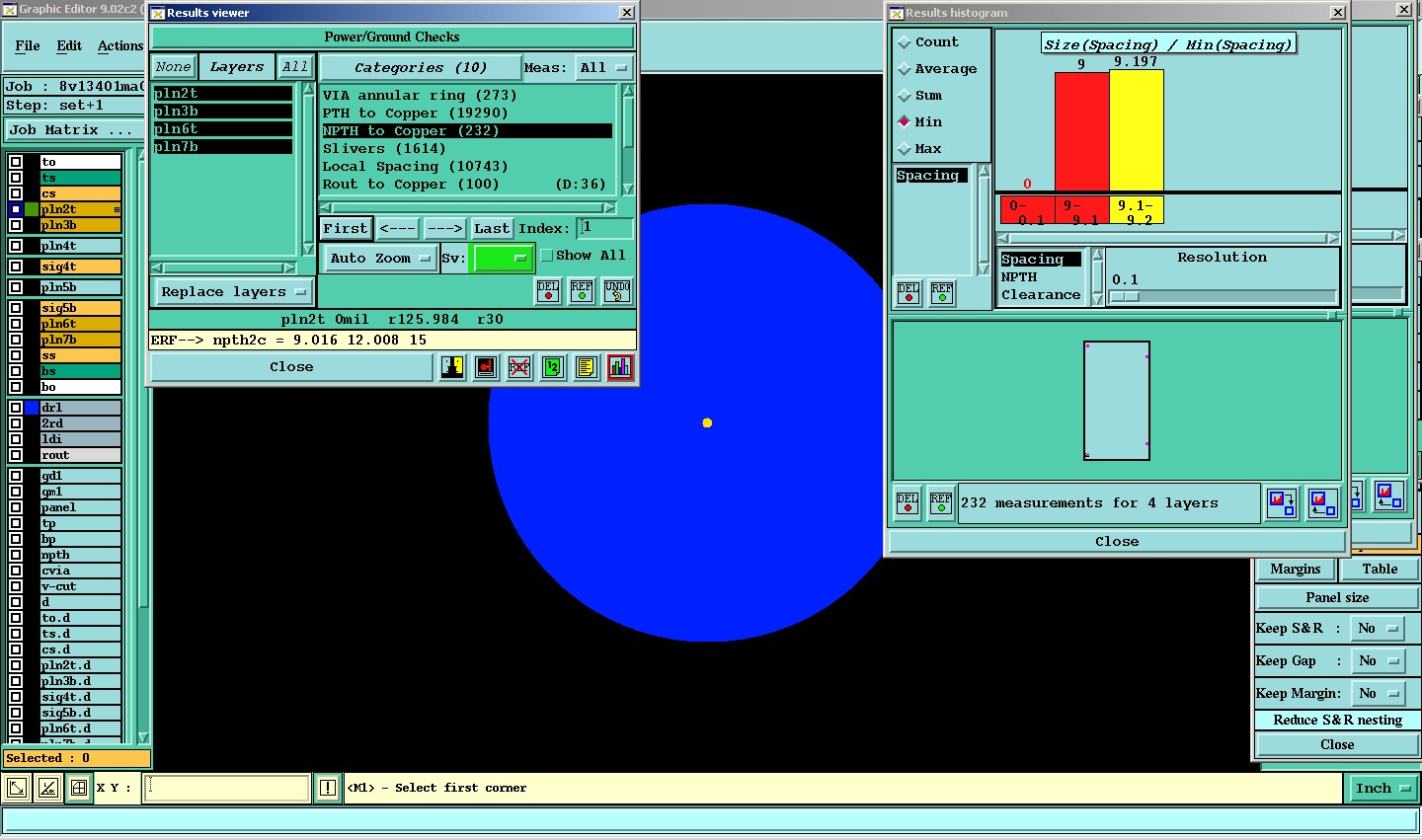
Task: Click the Job Matrix button
Action: [x=71, y=130]
